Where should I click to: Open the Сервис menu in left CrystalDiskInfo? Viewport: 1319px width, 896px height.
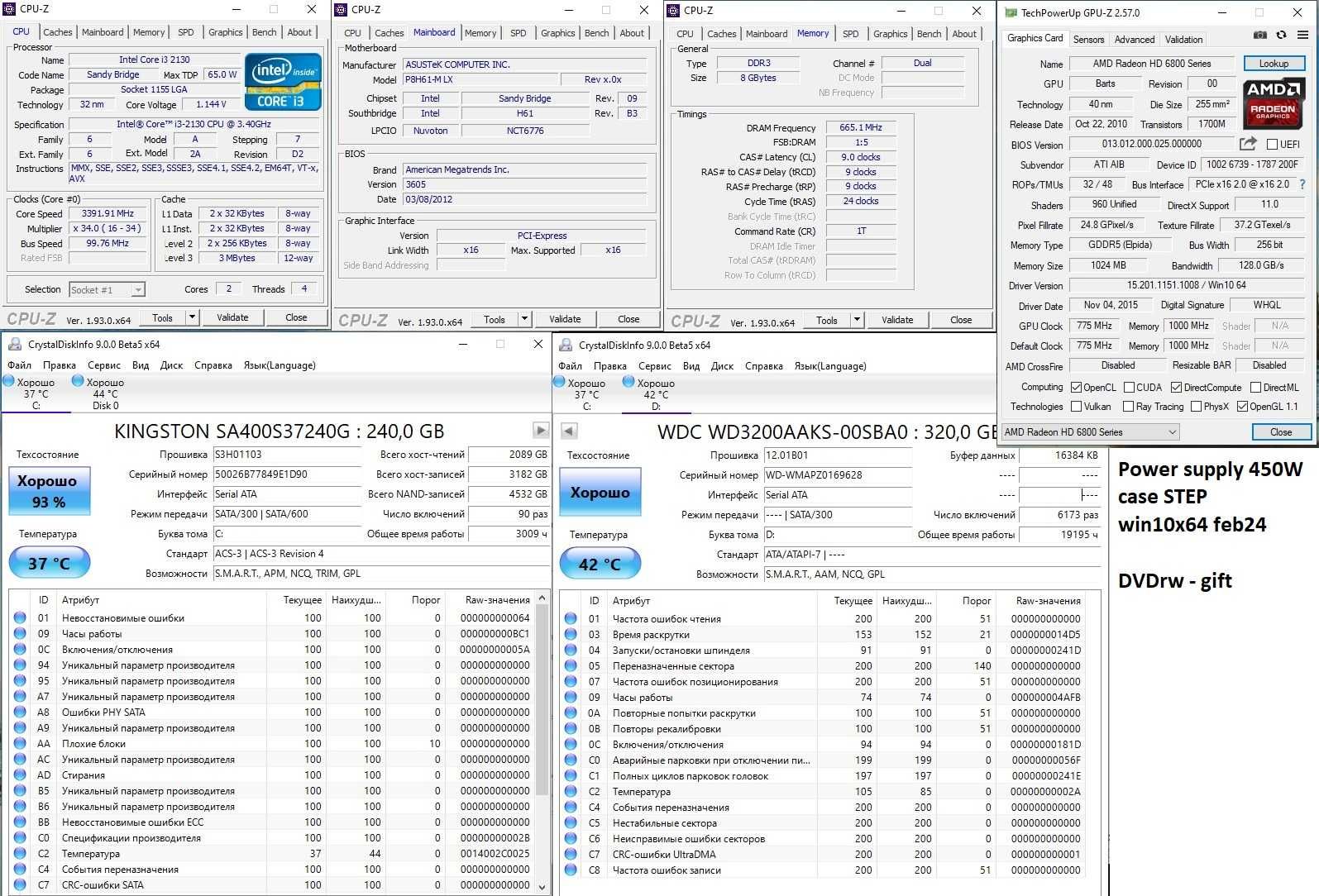coord(104,365)
